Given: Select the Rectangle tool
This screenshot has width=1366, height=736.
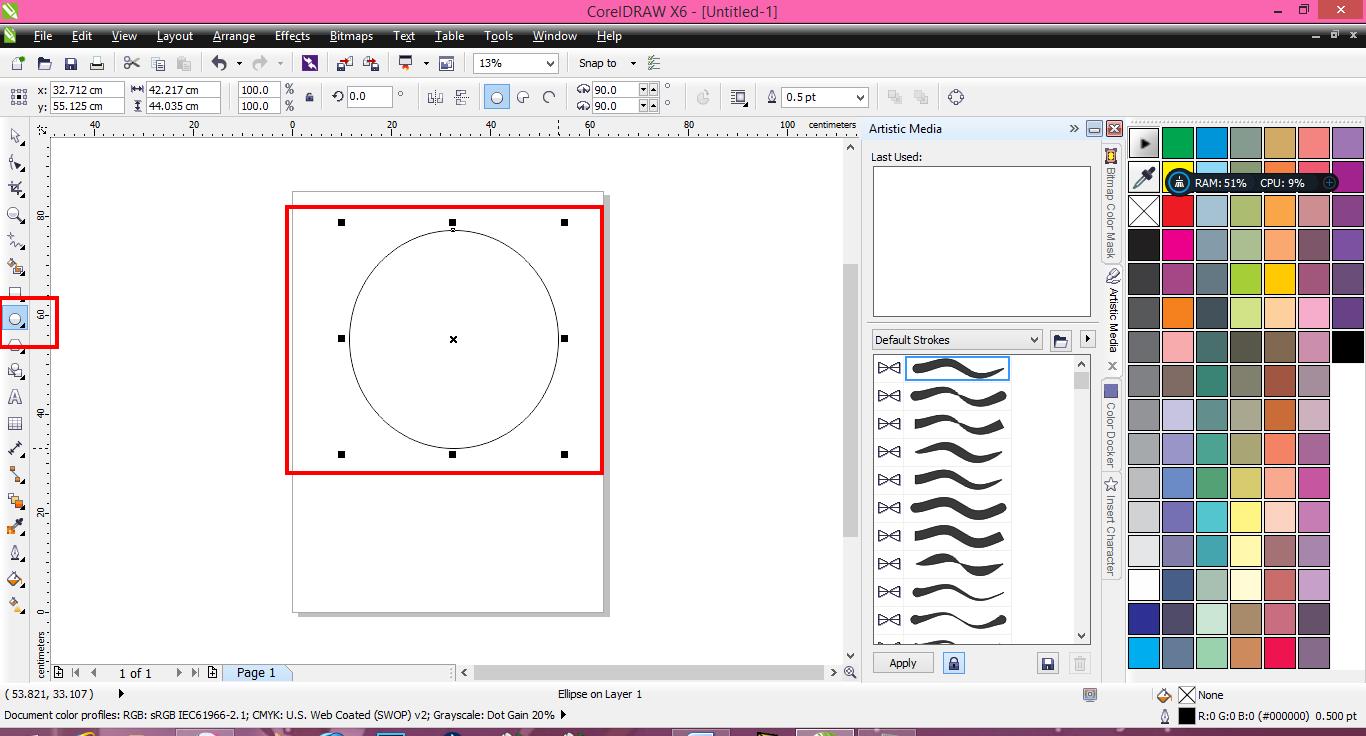Looking at the screenshot, I should tap(15, 293).
